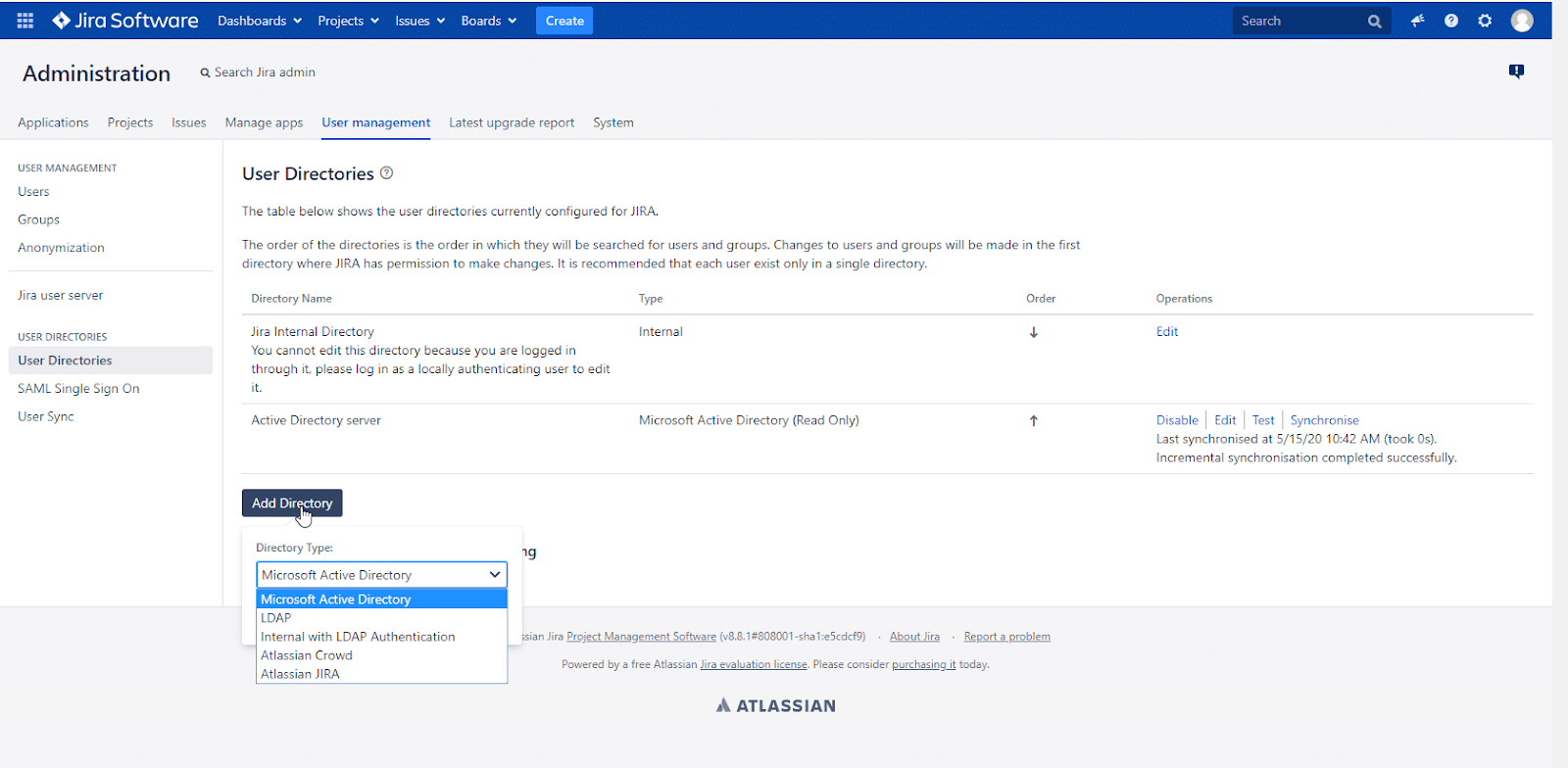Open the help question mark menu
The height and width of the screenshot is (768, 1568).
pyautogui.click(x=1451, y=21)
